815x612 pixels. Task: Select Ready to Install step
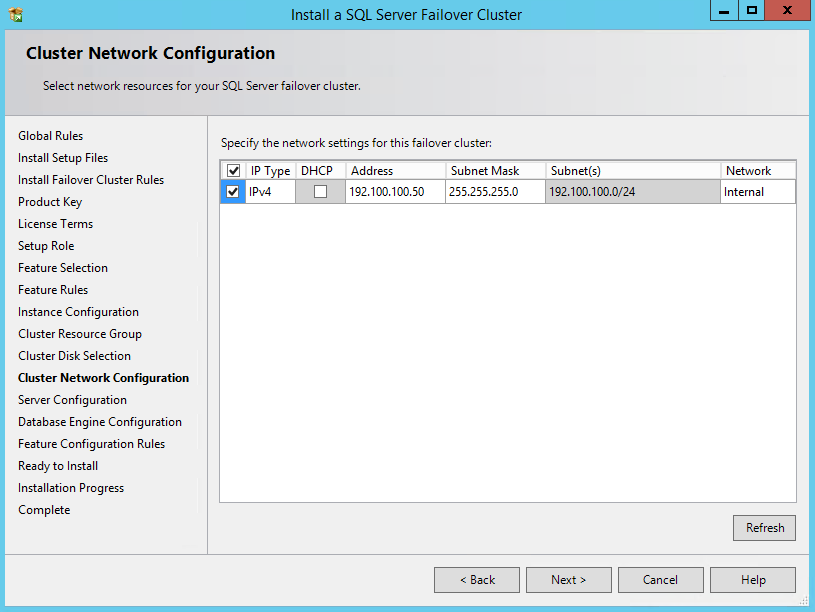click(x=58, y=466)
